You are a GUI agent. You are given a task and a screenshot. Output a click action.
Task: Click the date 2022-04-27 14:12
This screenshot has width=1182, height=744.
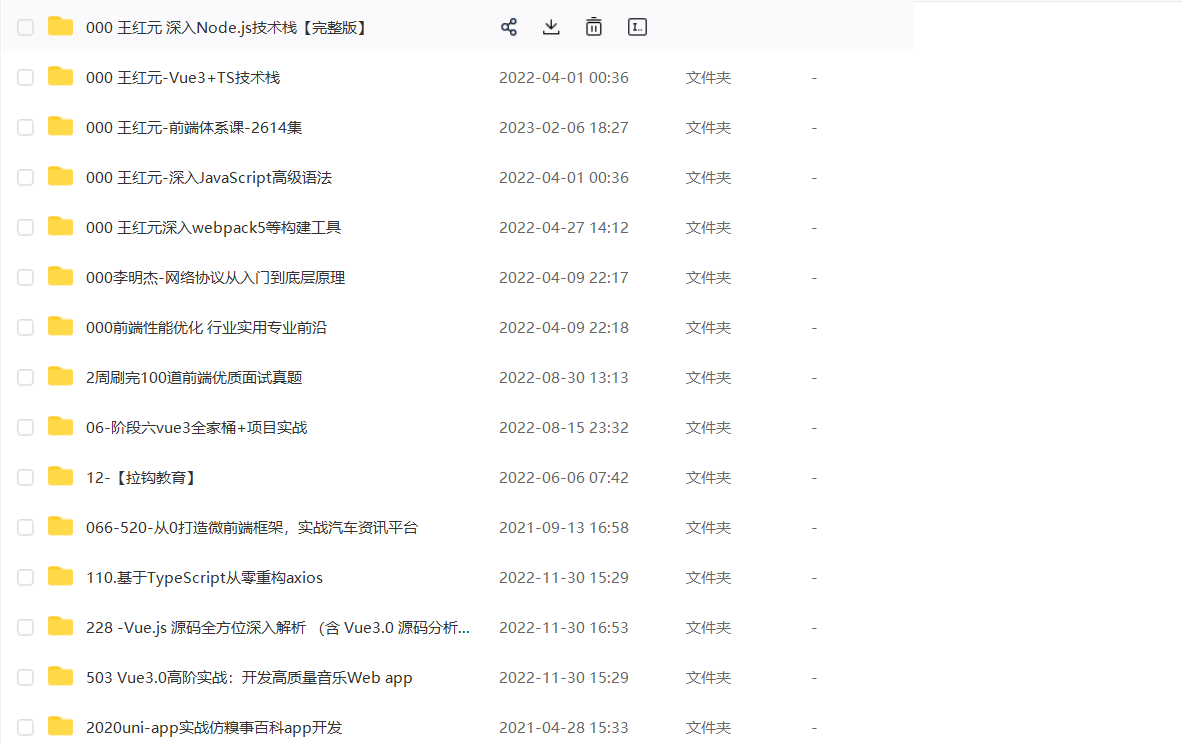[564, 228]
